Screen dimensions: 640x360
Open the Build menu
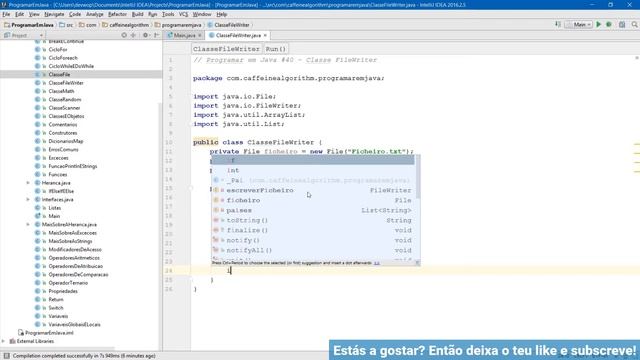point(138,14)
